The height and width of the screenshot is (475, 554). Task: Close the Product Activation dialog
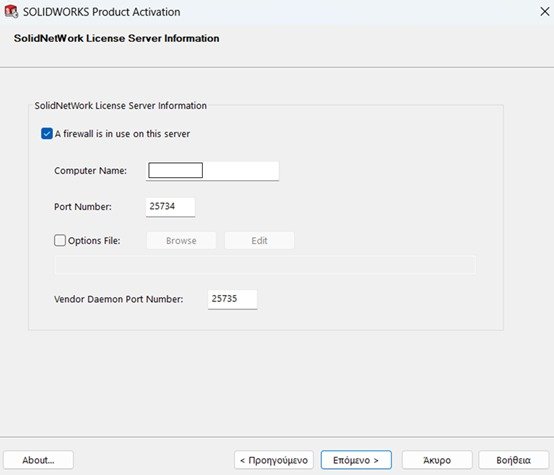[545, 11]
